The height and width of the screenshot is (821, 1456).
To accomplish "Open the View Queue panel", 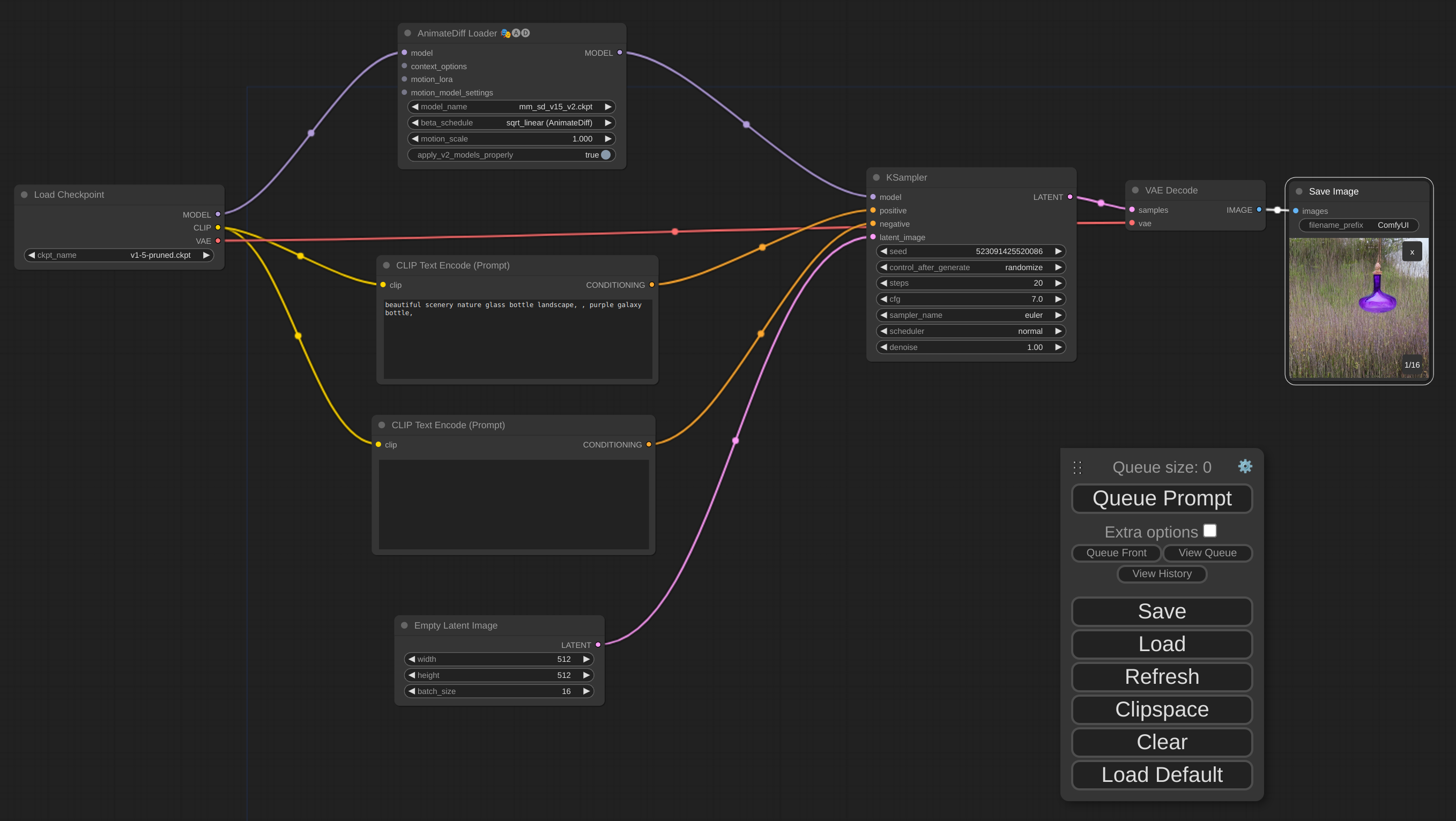I will pos(1207,553).
